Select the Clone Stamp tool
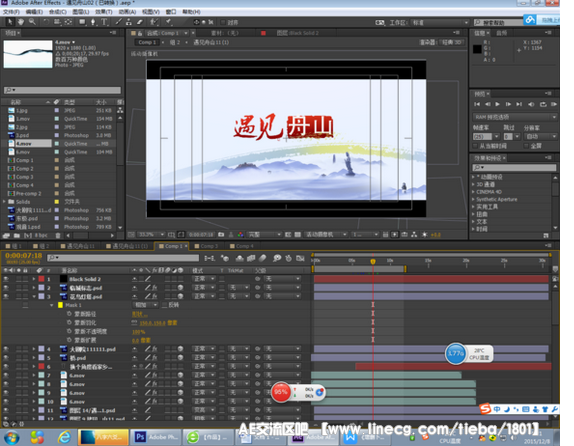This screenshot has width=574, height=446. (129, 22)
